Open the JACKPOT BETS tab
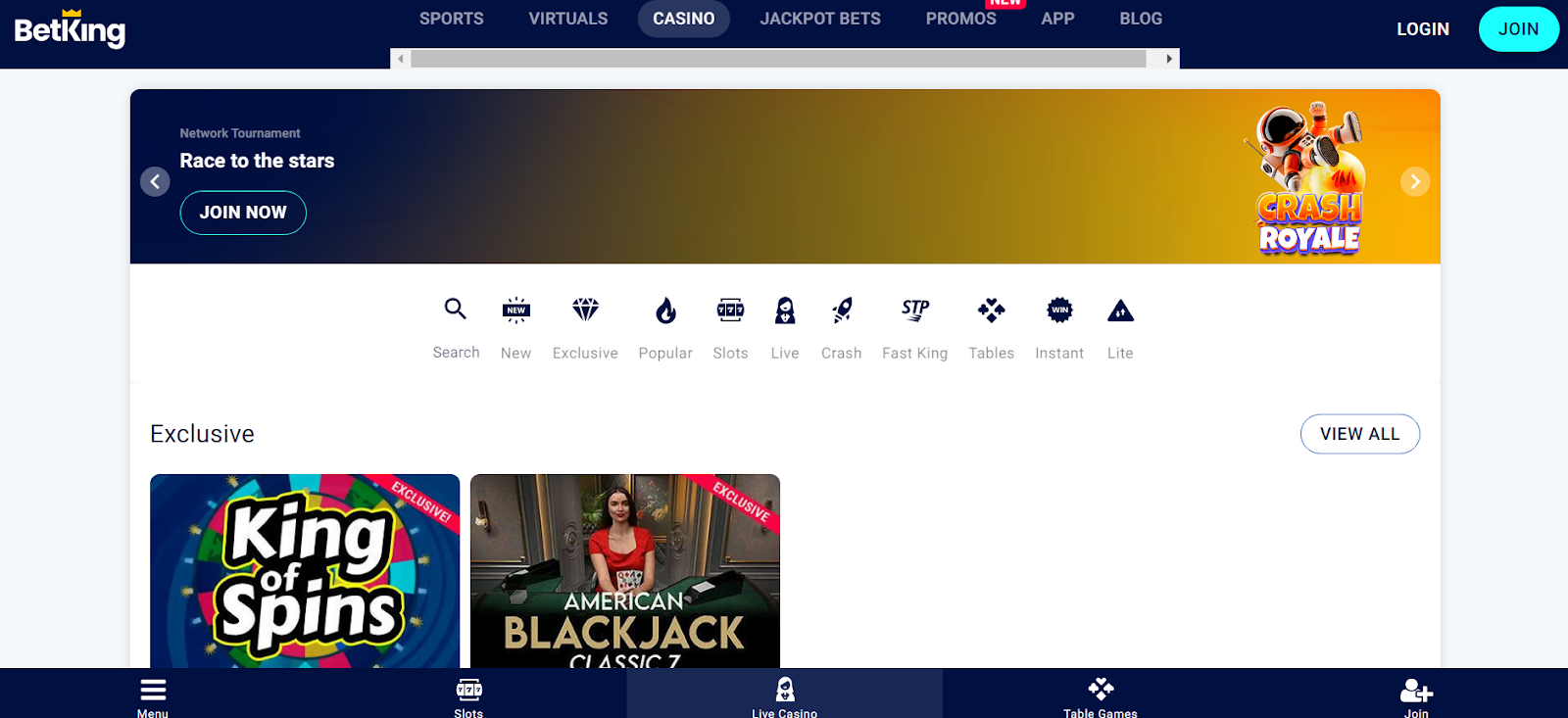Screen dimensions: 1568x718 click(820, 19)
